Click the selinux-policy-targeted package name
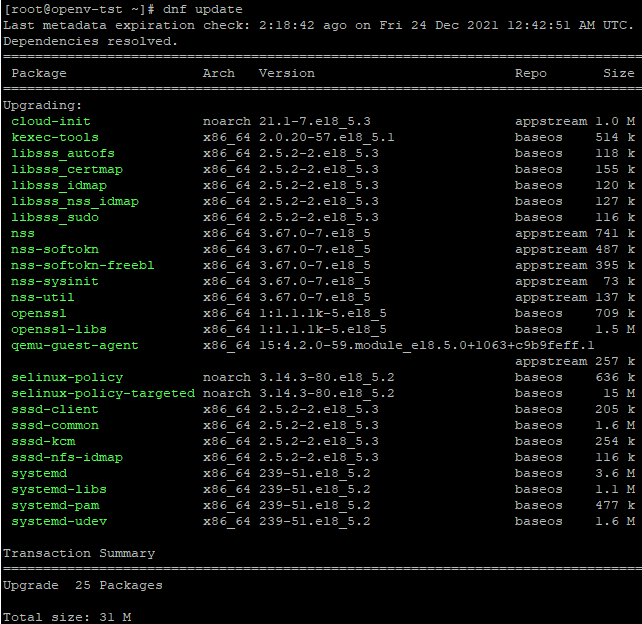 (x=103, y=393)
